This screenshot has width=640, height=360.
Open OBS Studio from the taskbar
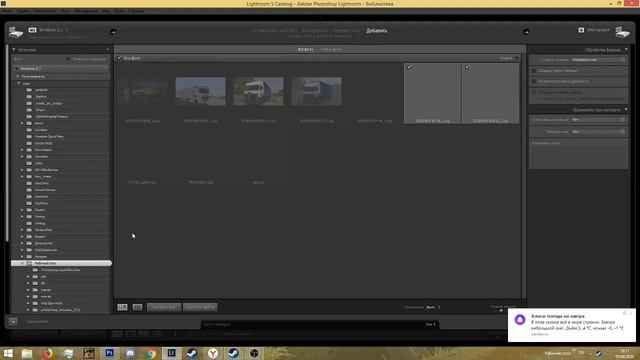coord(254,353)
